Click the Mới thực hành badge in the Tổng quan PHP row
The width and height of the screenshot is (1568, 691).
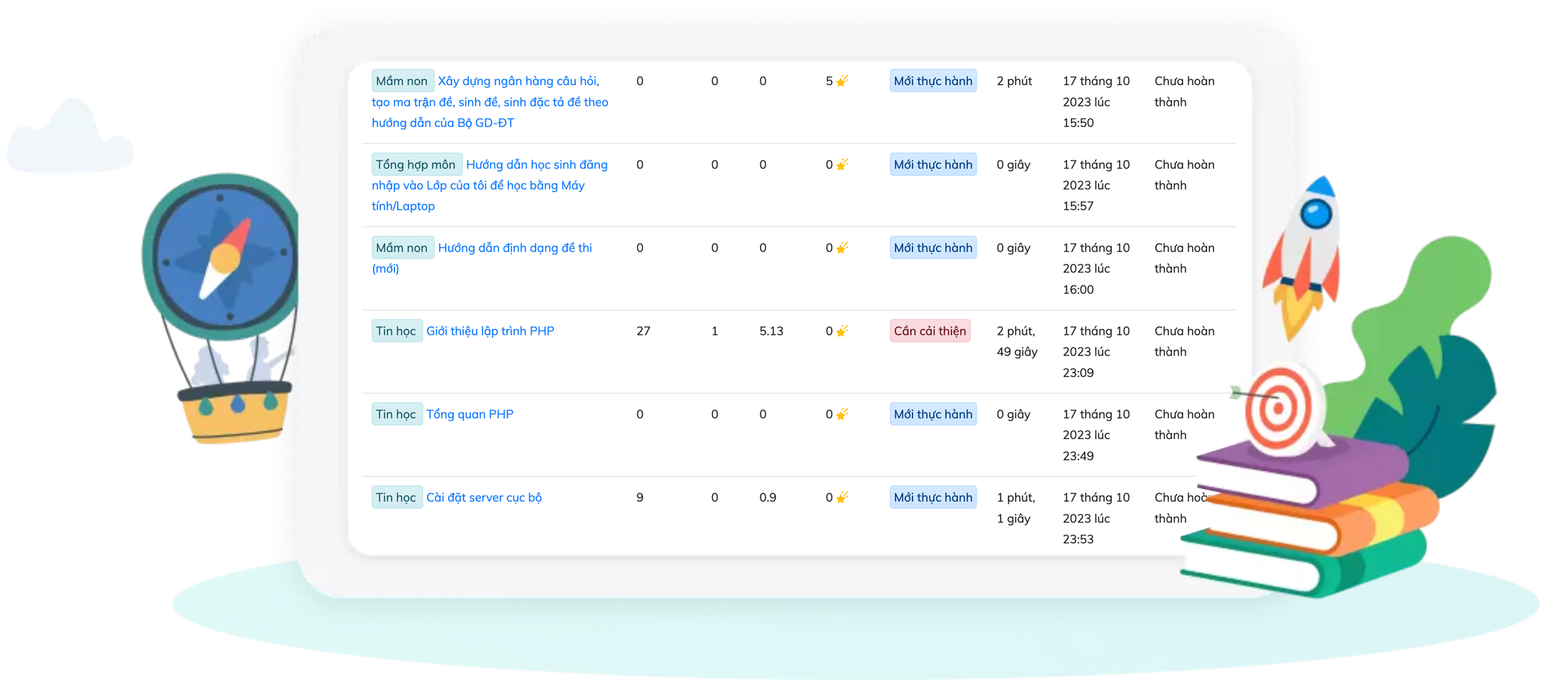point(932,414)
